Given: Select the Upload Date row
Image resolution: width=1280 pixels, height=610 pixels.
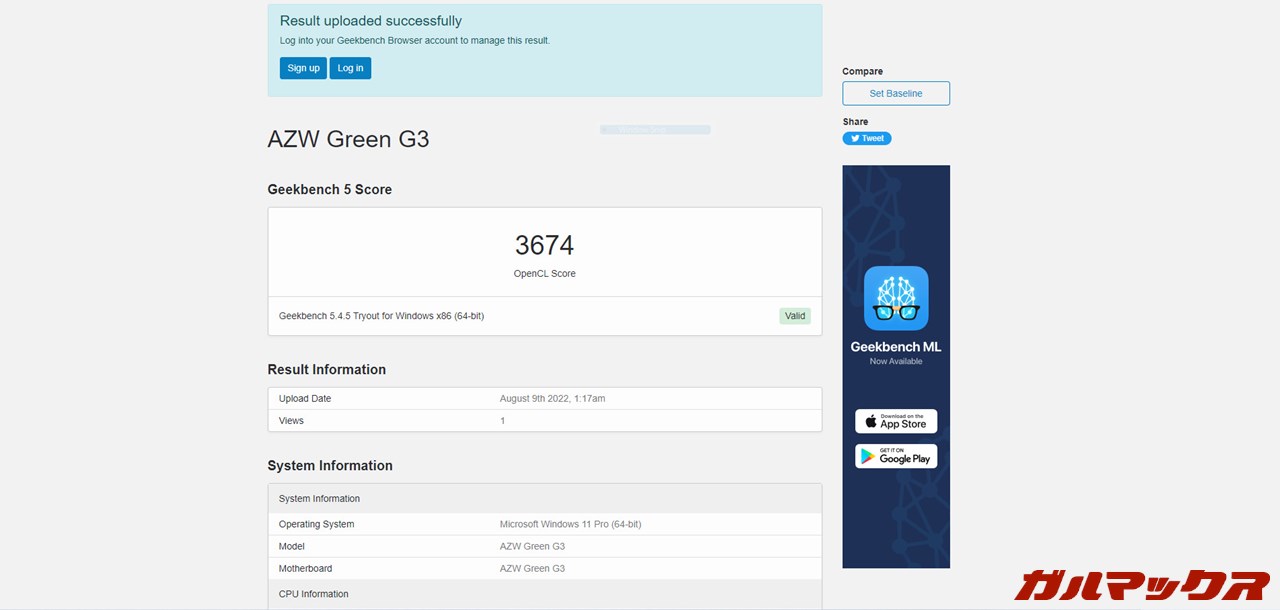Looking at the screenshot, I should tap(544, 398).
